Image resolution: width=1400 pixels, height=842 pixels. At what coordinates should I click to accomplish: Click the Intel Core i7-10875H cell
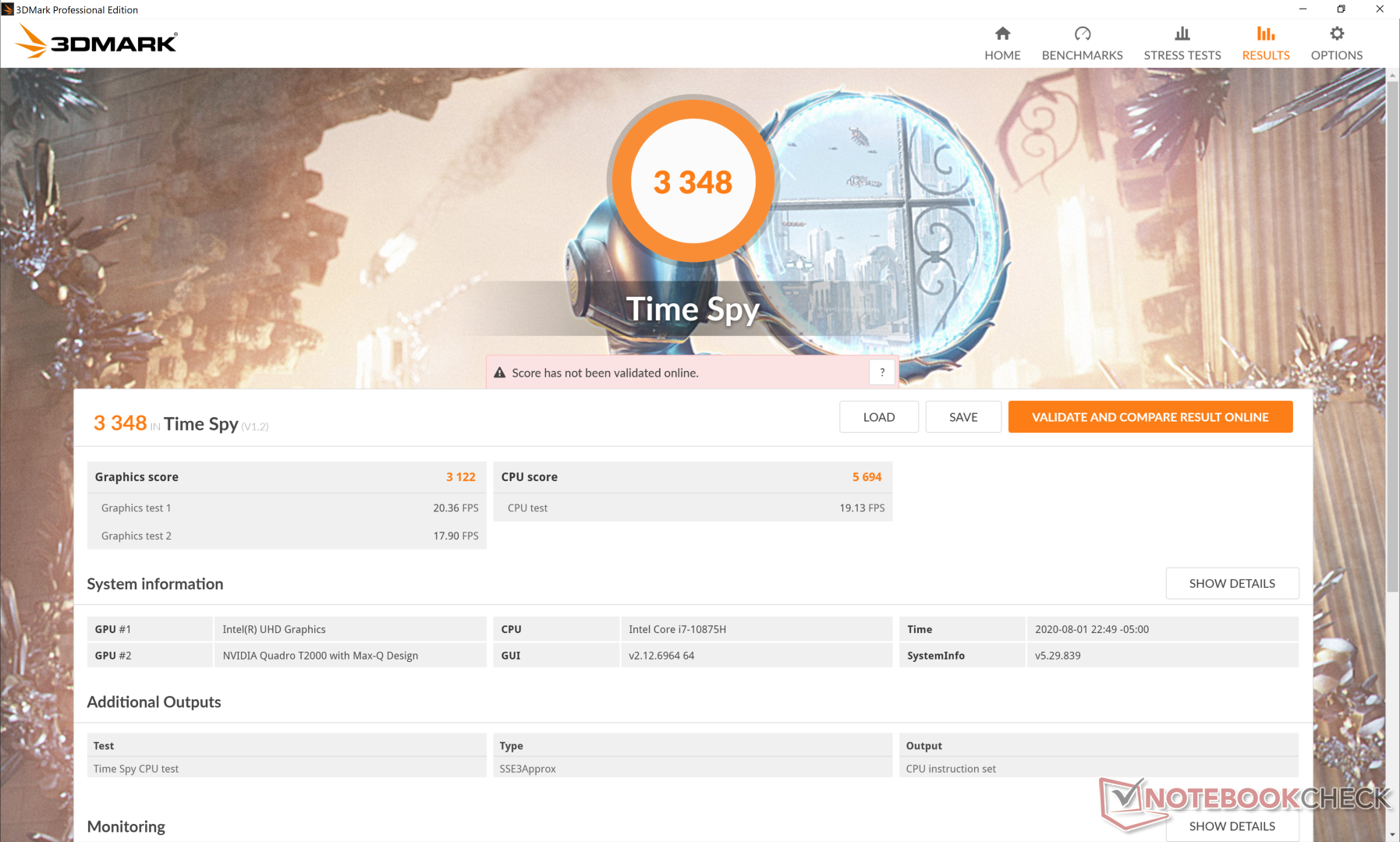click(757, 629)
